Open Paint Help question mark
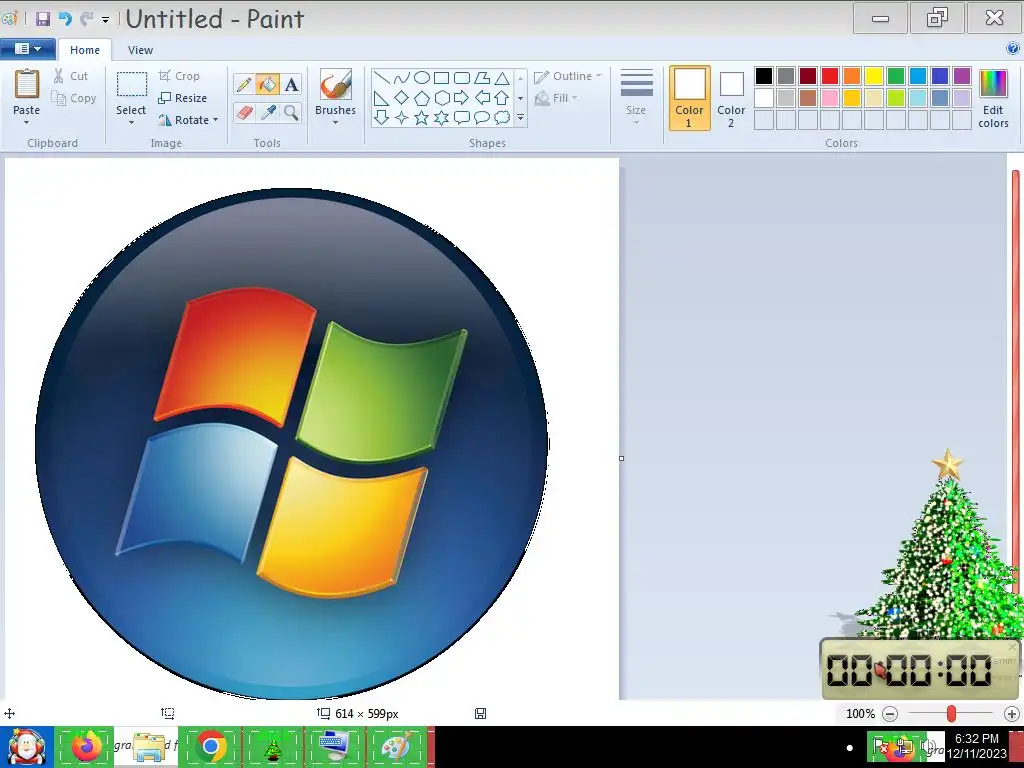 1013,48
